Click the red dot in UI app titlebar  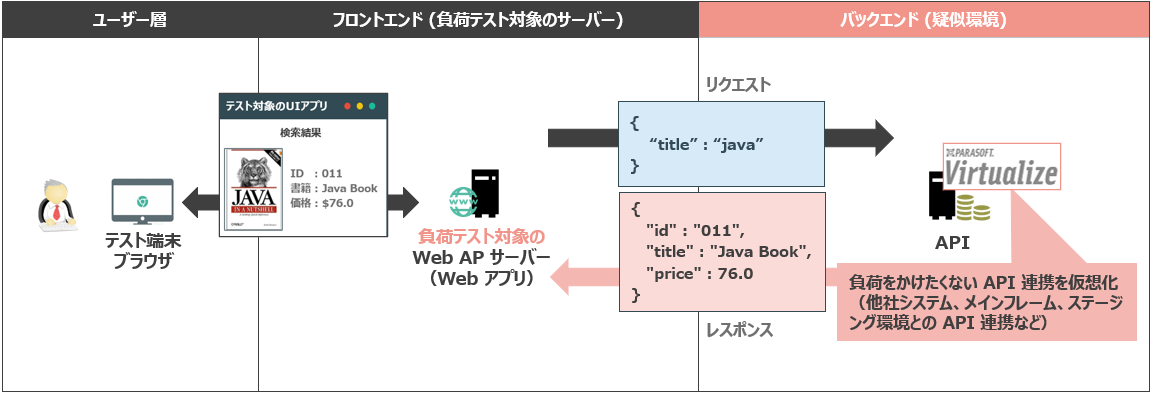coord(348,106)
